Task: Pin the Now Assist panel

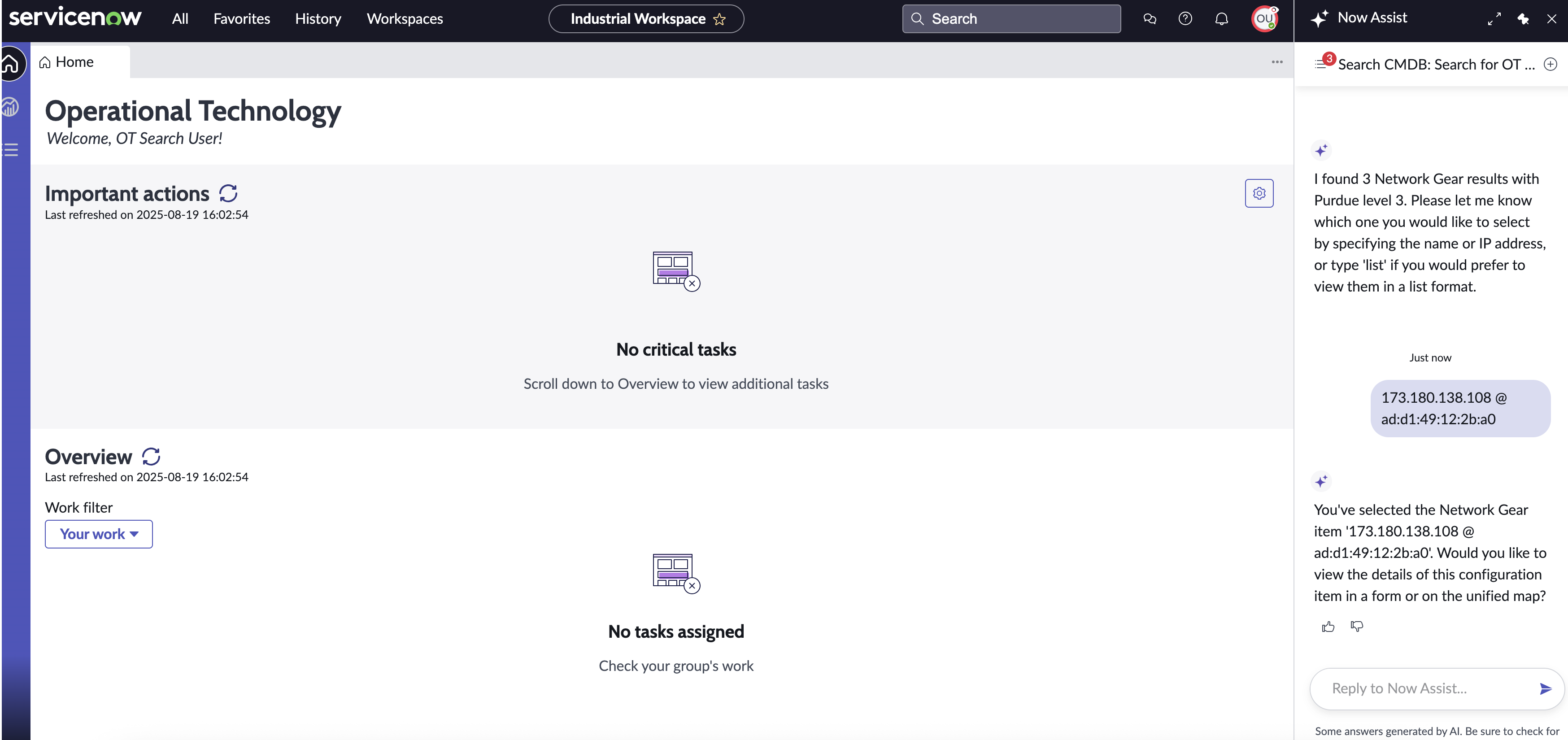Action: click(1524, 19)
